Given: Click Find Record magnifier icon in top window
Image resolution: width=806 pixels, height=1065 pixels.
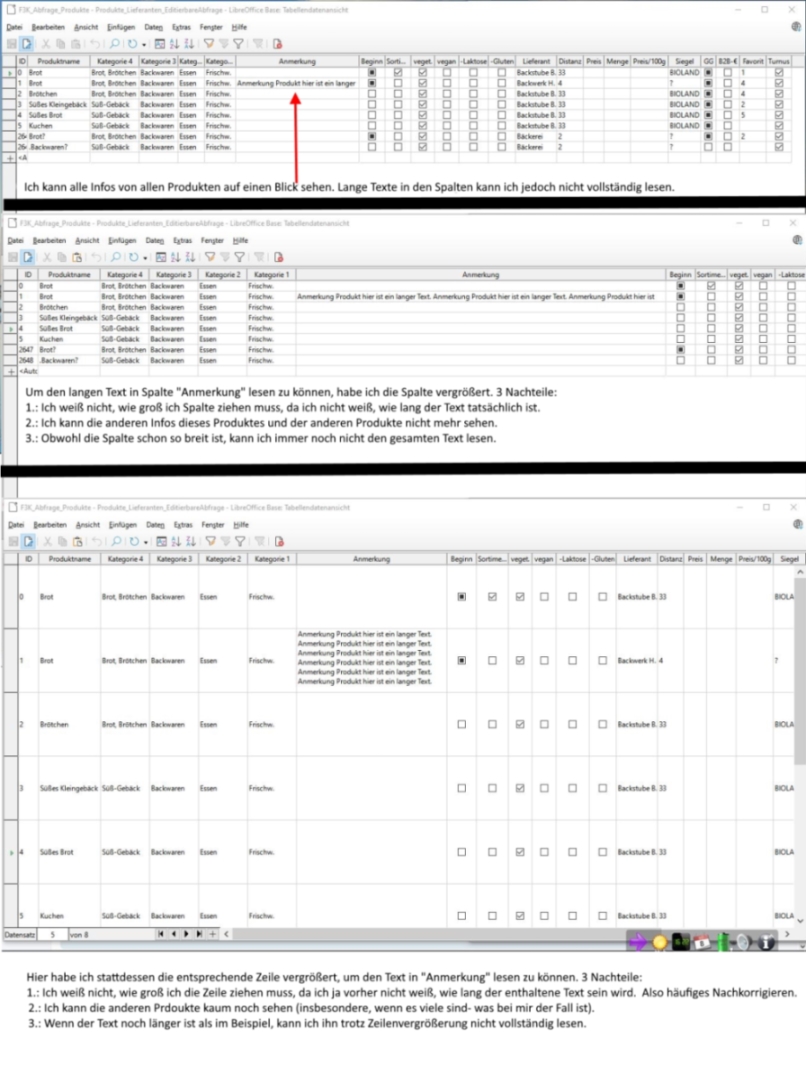Looking at the screenshot, I should click(117, 44).
